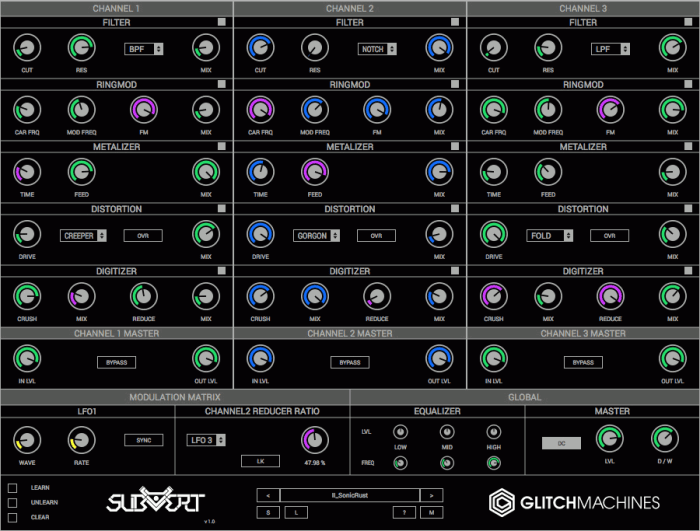
Task: Click Channel 1 Ringmod CAR FRQ knob
Action: coord(27,110)
